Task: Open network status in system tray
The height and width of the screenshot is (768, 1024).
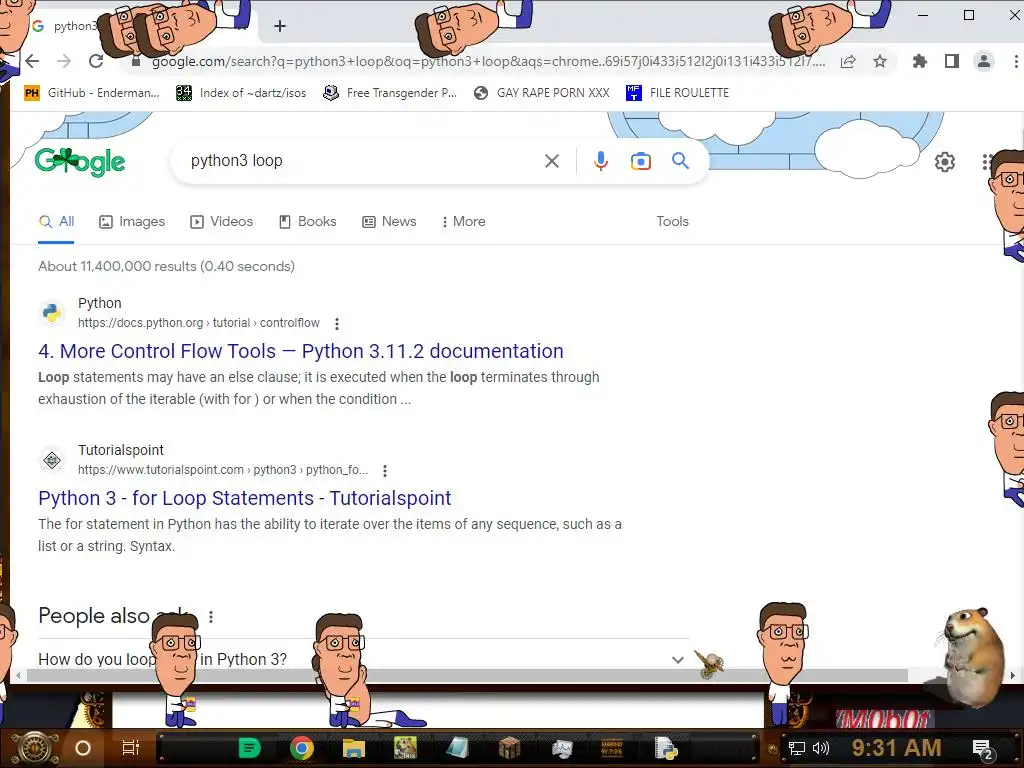Action: 796,748
